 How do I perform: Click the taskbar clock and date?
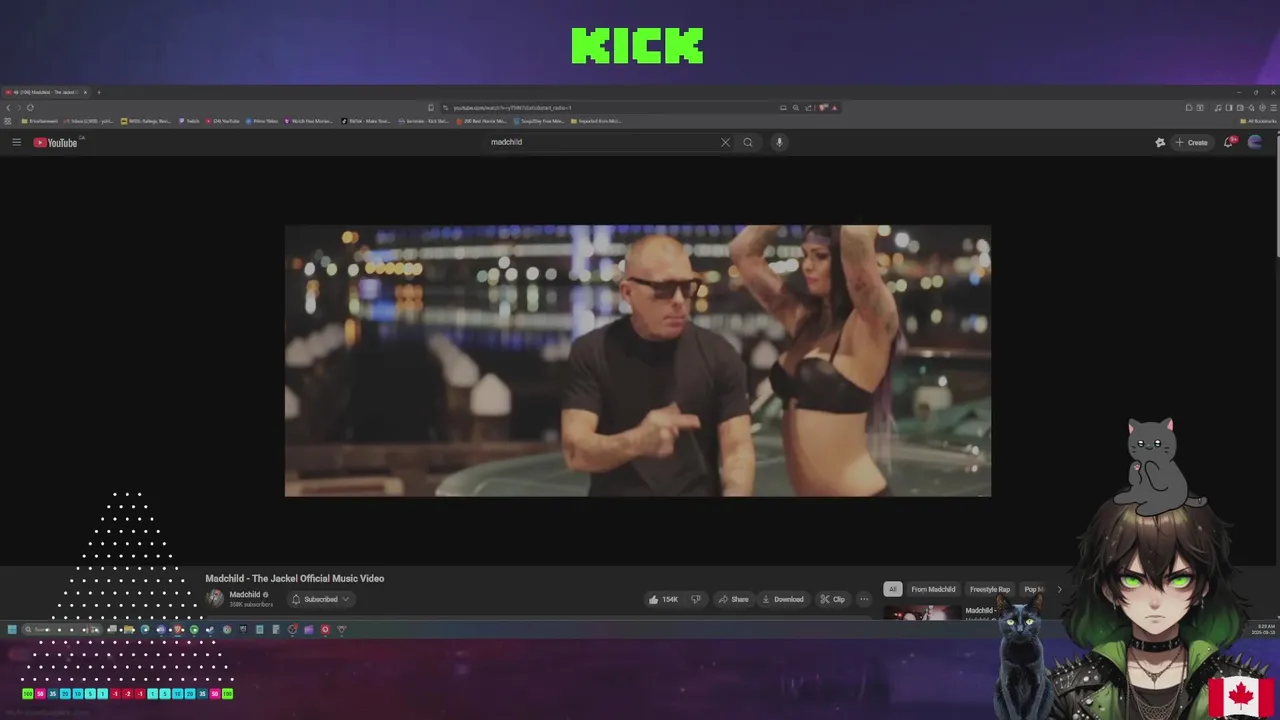(x=1263, y=629)
